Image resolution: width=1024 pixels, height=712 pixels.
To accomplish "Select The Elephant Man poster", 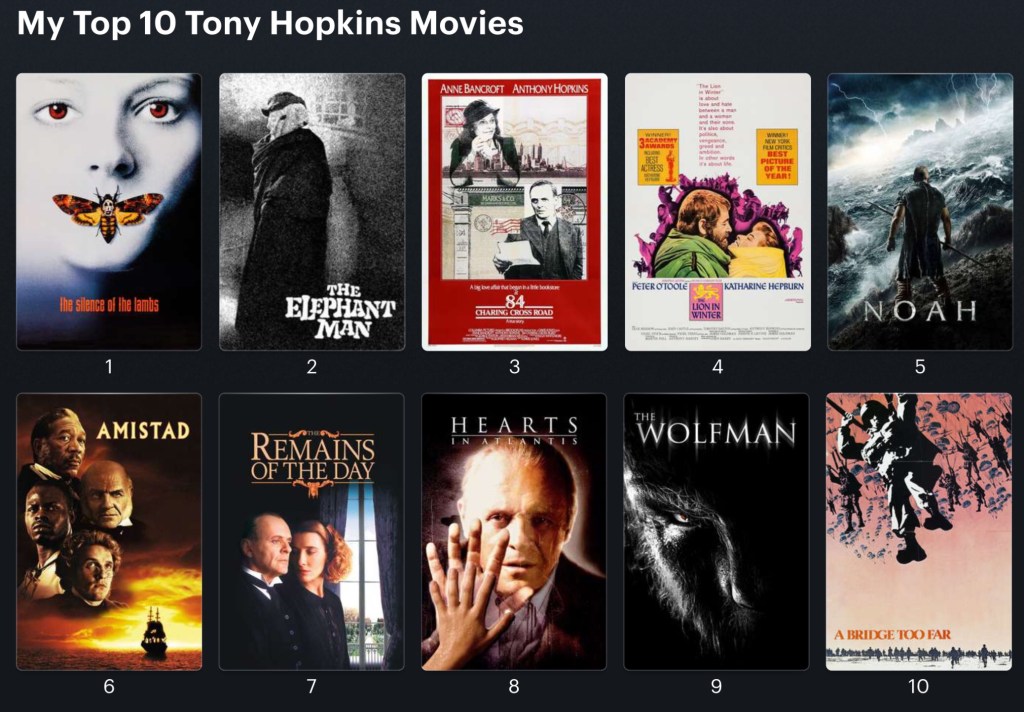I will click(x=312, y=212).
